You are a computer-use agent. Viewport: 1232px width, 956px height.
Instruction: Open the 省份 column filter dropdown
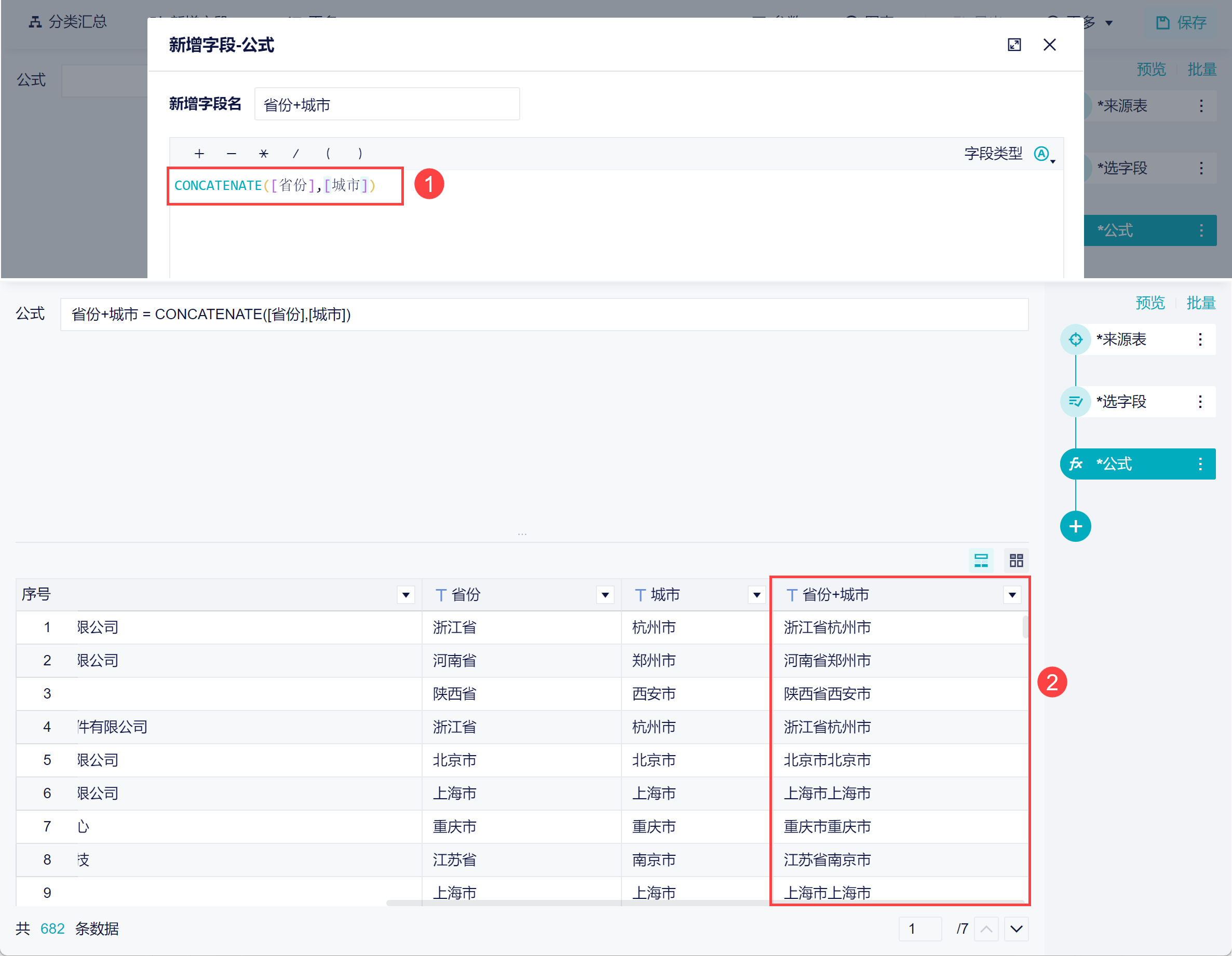[x=605, y=594]
